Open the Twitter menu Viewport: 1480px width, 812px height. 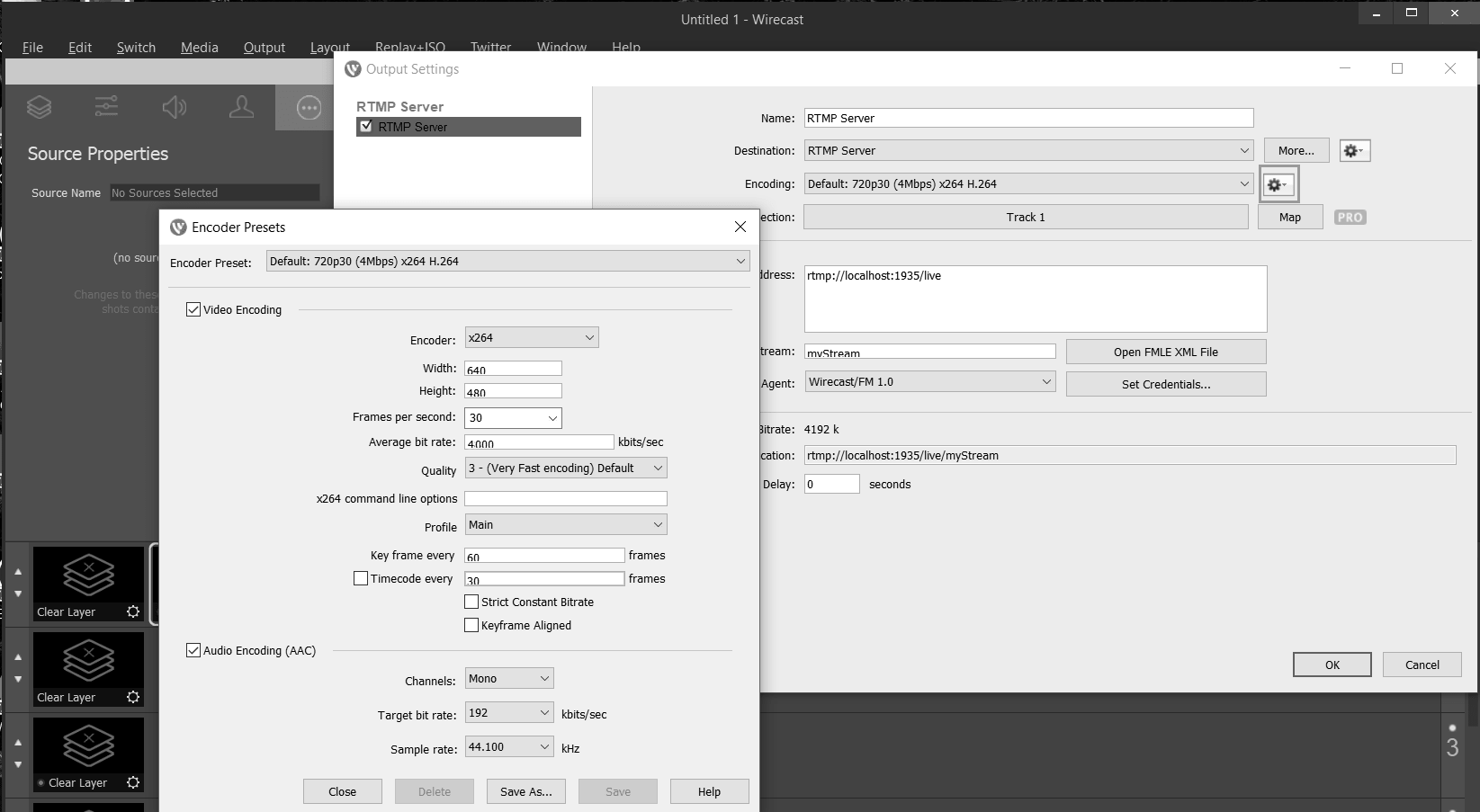pyautogui.click(x=490, y=47)
